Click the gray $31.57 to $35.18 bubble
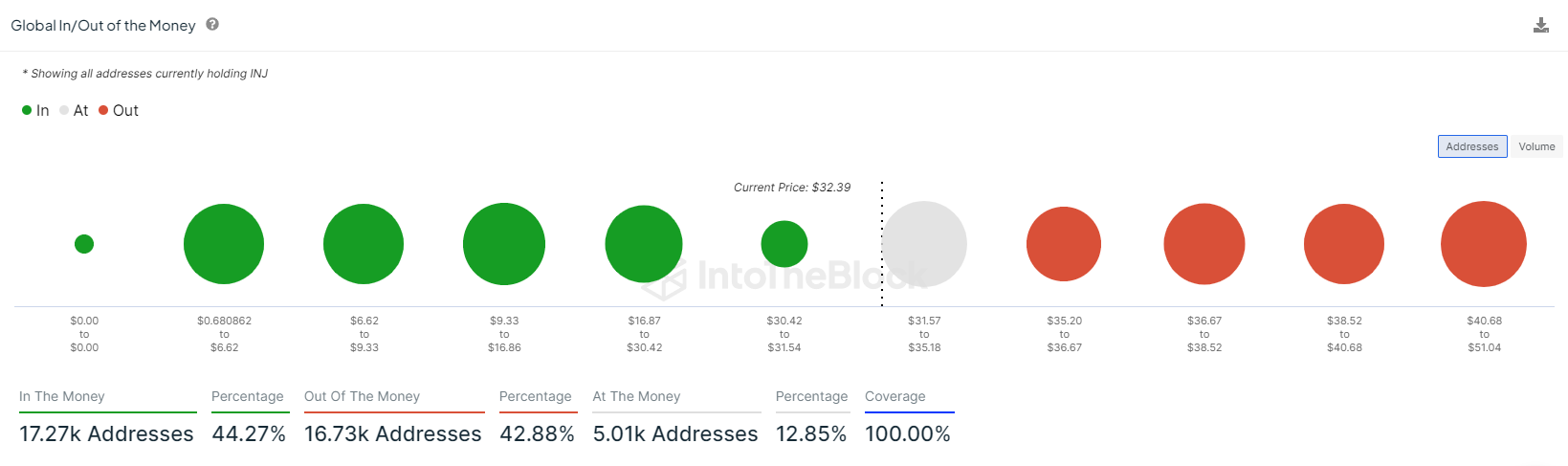 point(924,244)
